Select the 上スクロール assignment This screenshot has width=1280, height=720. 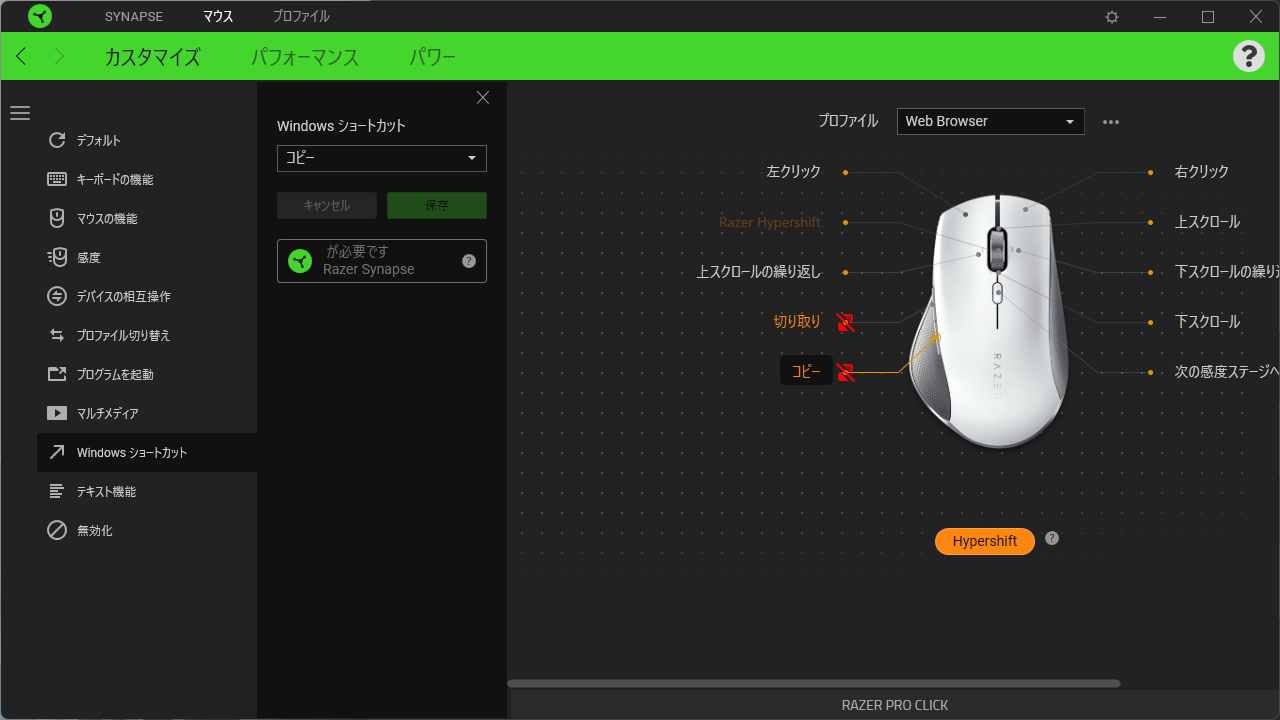[1207, 222]
